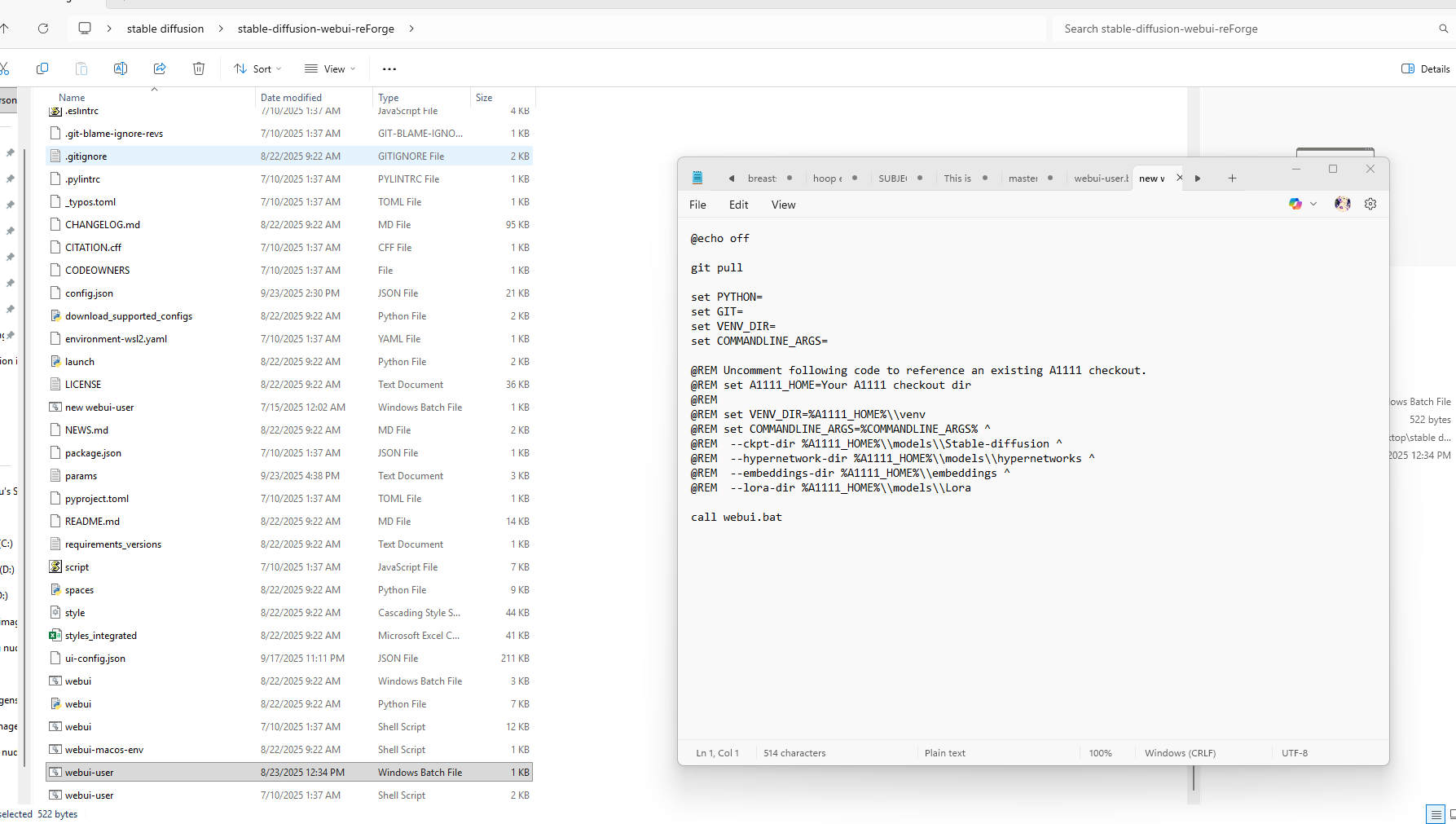The image size is (1456, 824).
Task: Select the .gitignore file
Action: click(289, 156)
